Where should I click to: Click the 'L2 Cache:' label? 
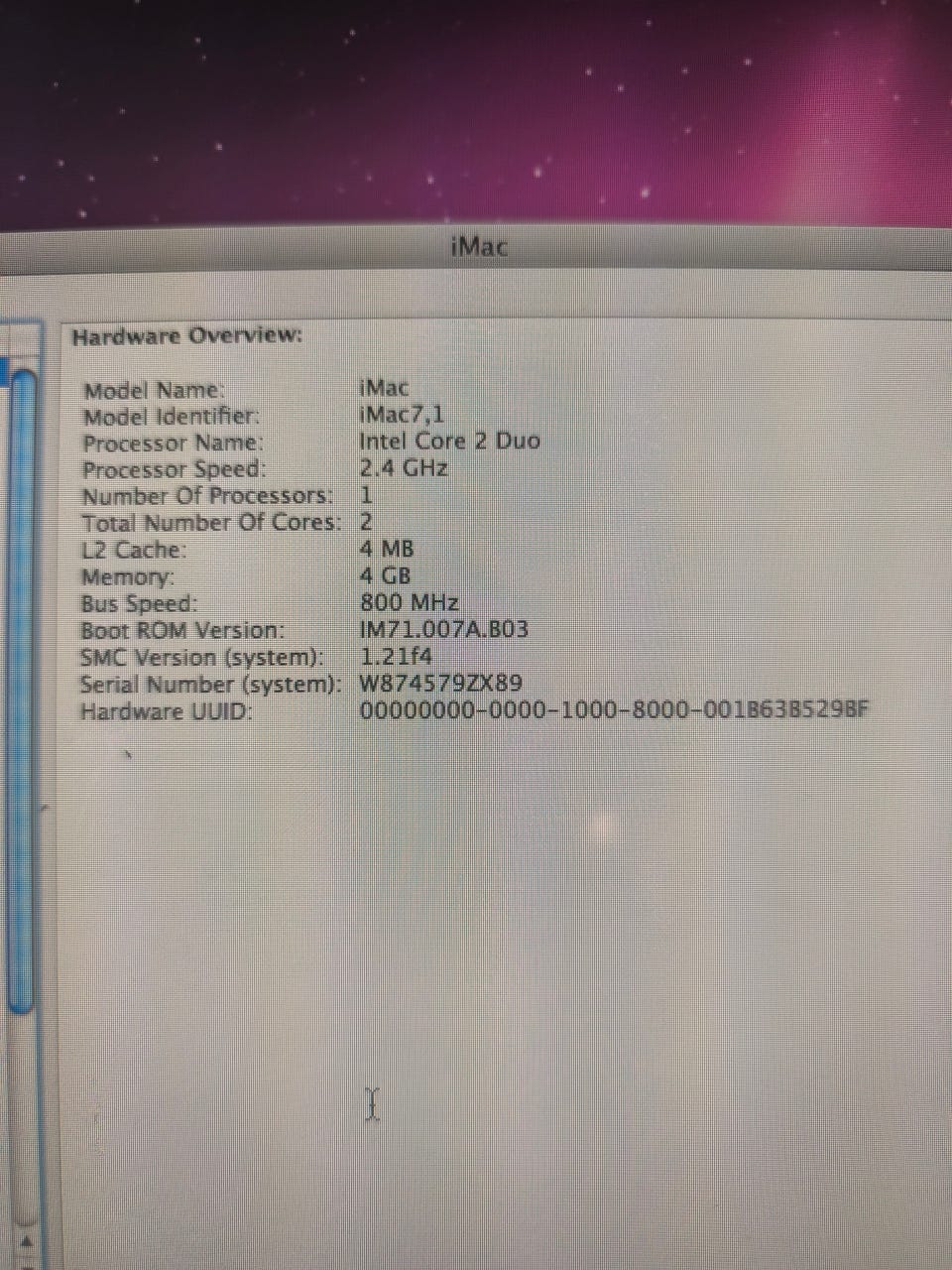(134, 550)
